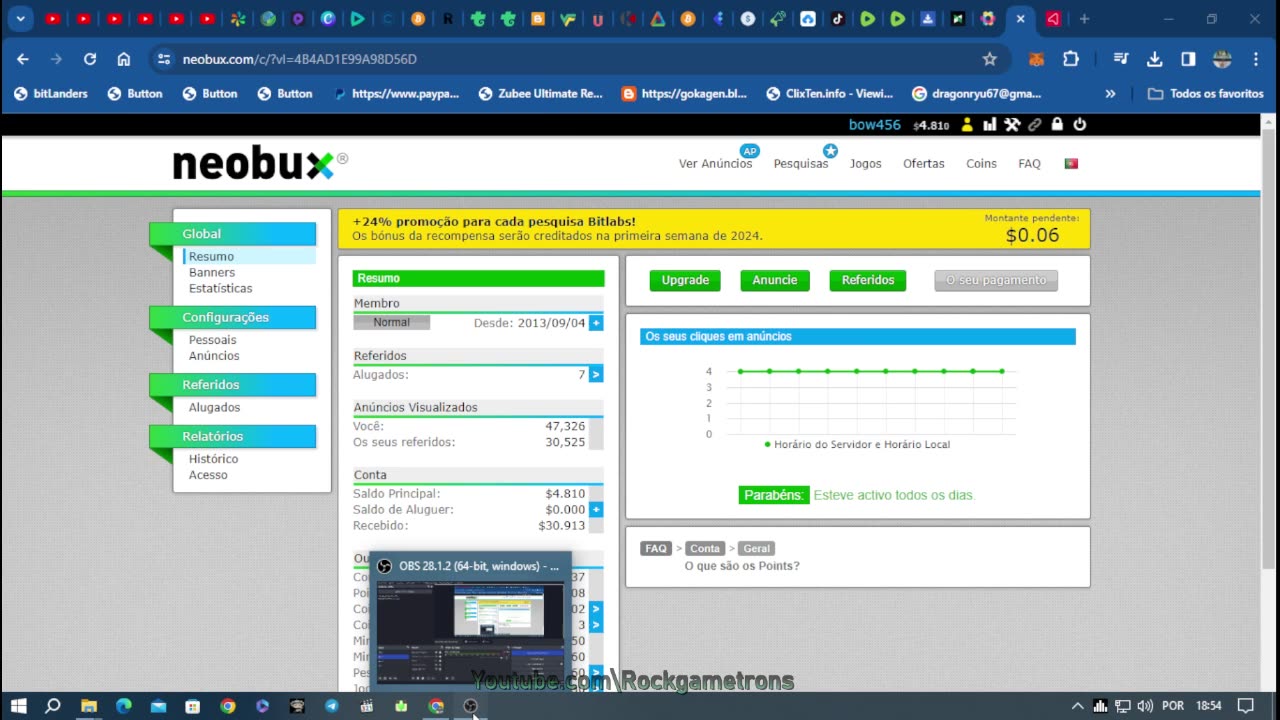Select Resumo in Global sidebar
Image resolution: width=1280 pixels, height=720 pixels.
[x=211, y=257]
